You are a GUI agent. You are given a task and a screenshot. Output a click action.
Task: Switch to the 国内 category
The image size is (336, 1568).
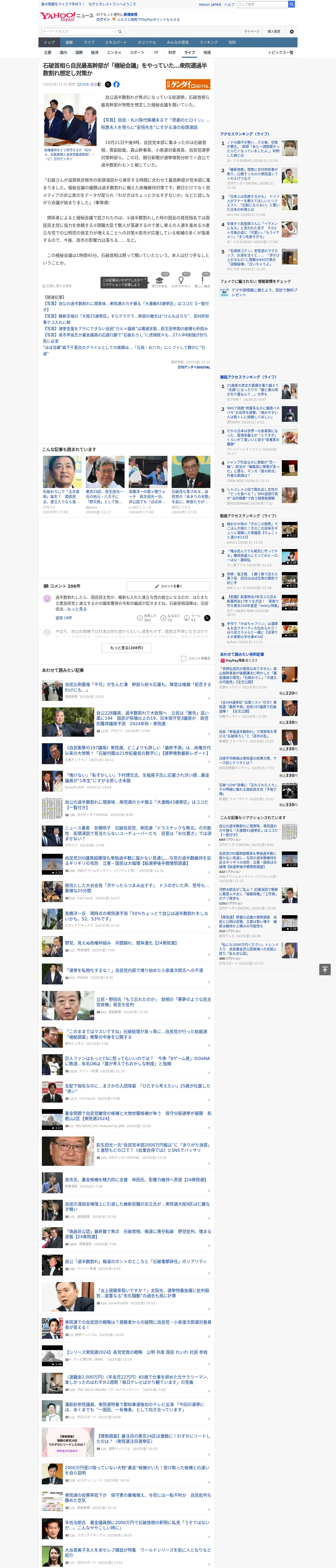[63, 52]
